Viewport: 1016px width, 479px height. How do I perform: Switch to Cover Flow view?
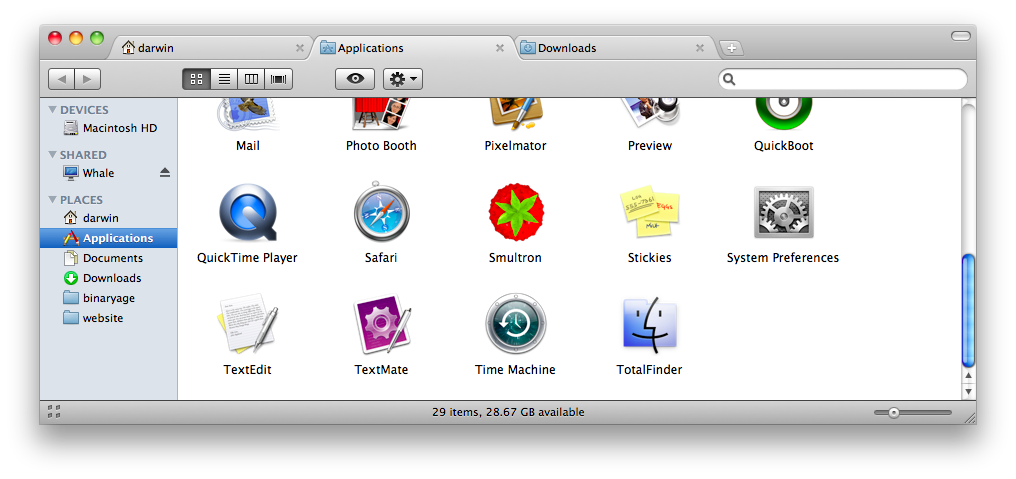[279, 79]
